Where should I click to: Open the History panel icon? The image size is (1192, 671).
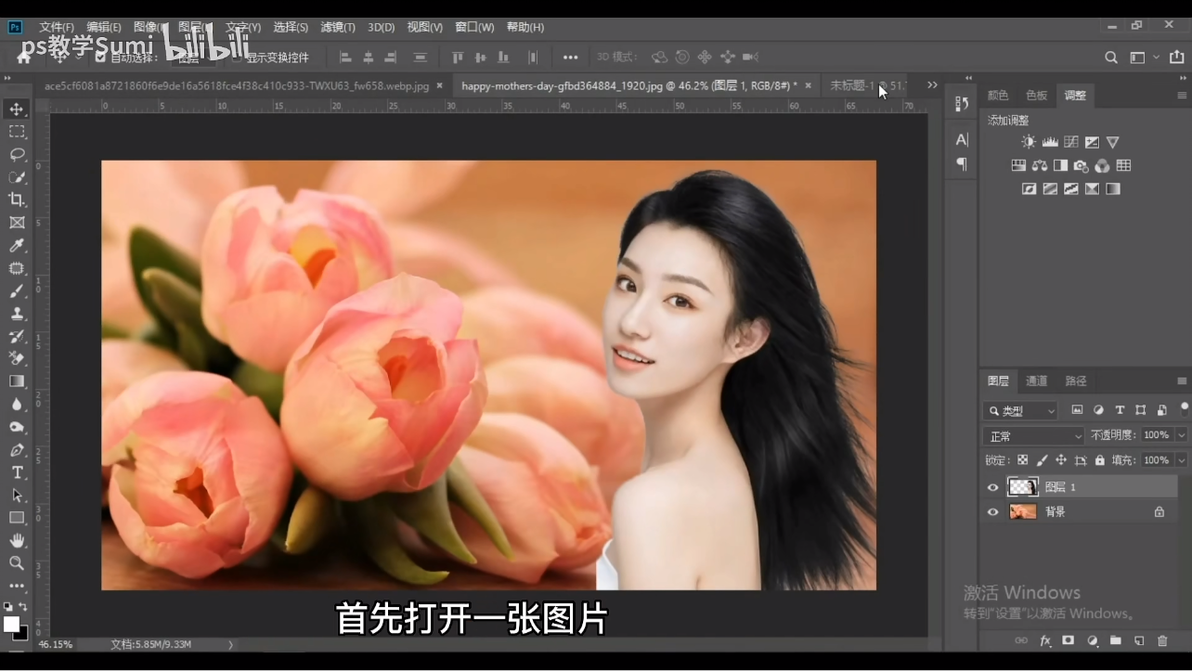click(962, 103)
